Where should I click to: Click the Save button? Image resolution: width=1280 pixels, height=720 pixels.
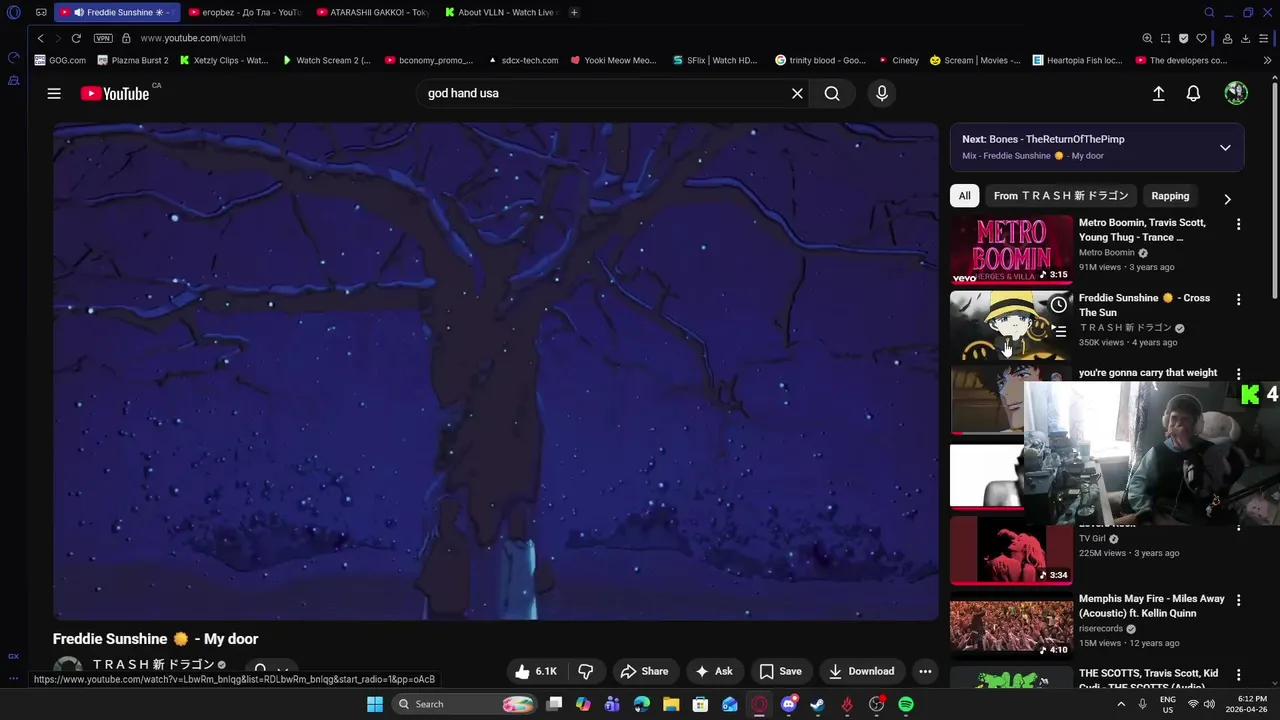pyautogui.click(x=780, y=671)
